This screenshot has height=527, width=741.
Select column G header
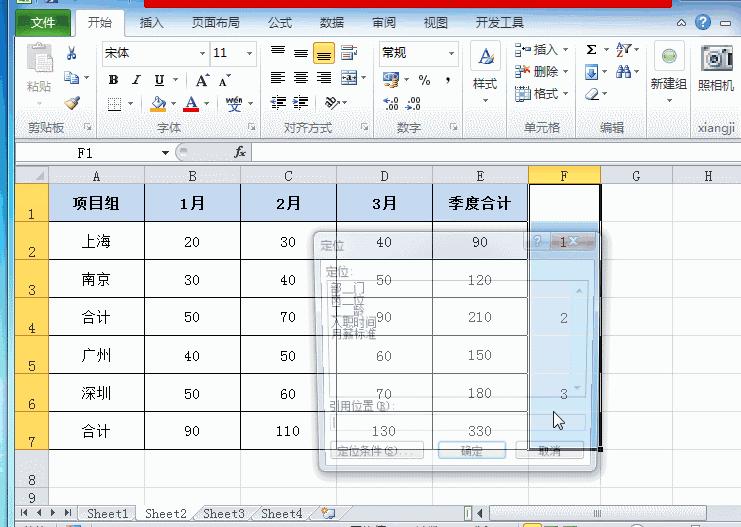click(x=636, y=176)
